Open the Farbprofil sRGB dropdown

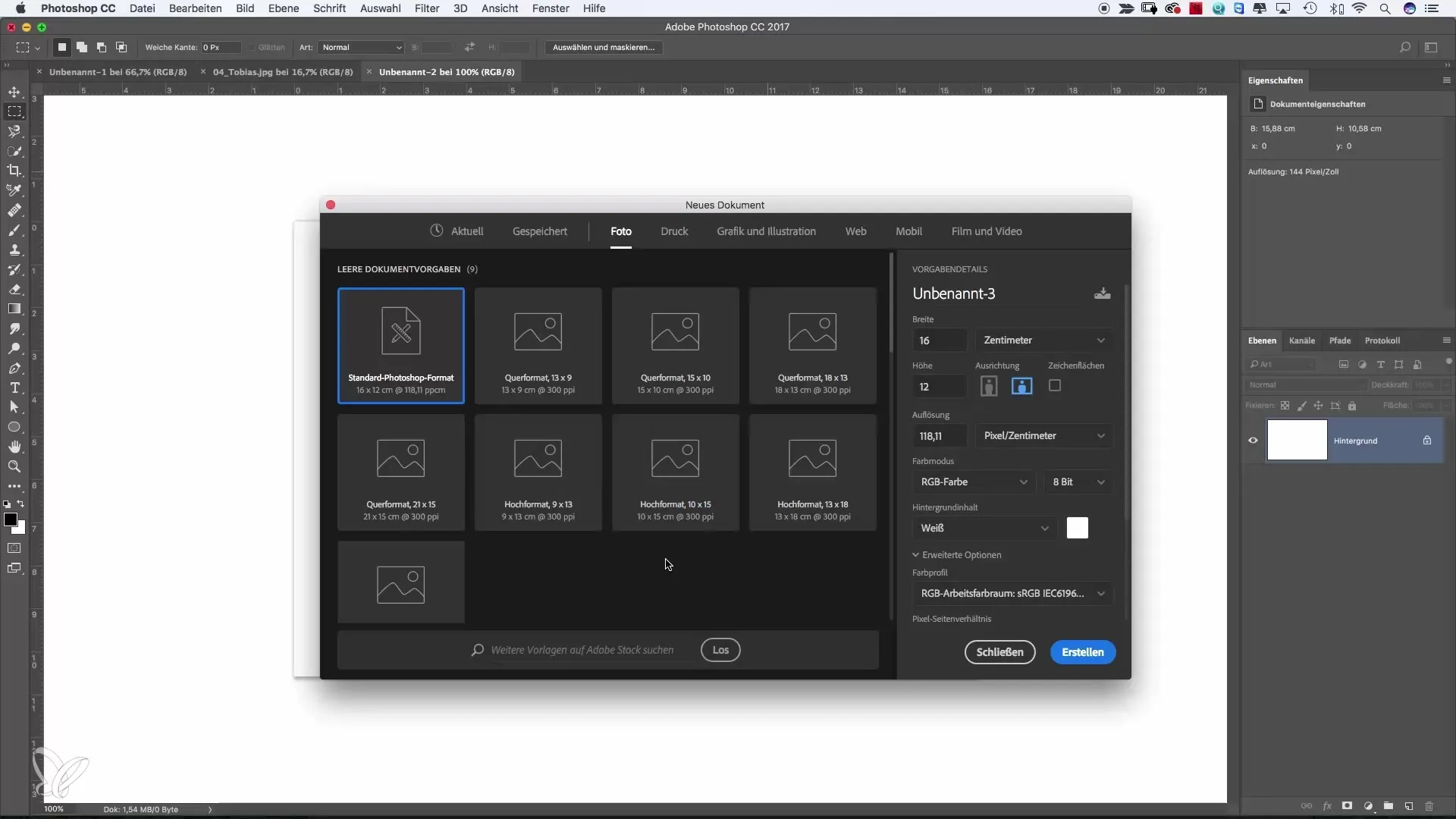pos(1012,594)
